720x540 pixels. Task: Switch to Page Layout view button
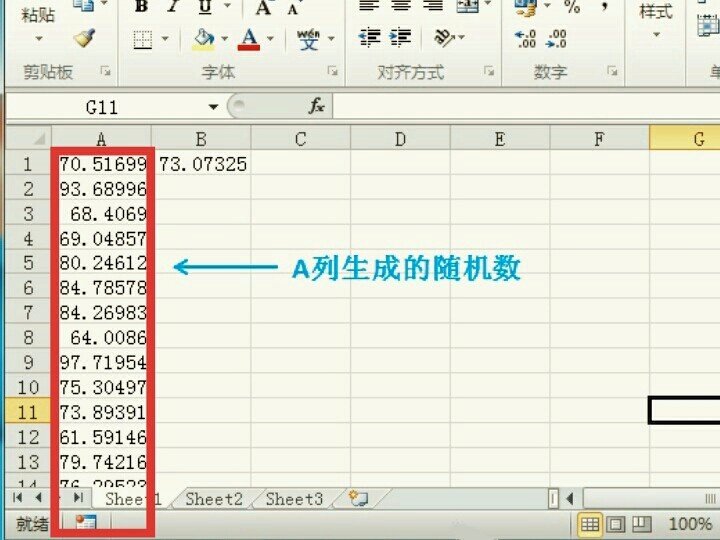click(x=615, y=524)
